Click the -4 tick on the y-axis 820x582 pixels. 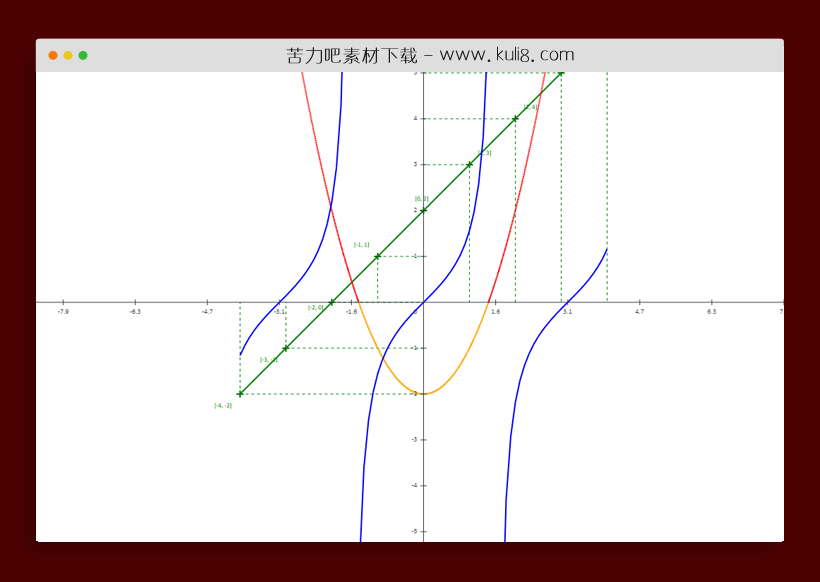(418, 486)
